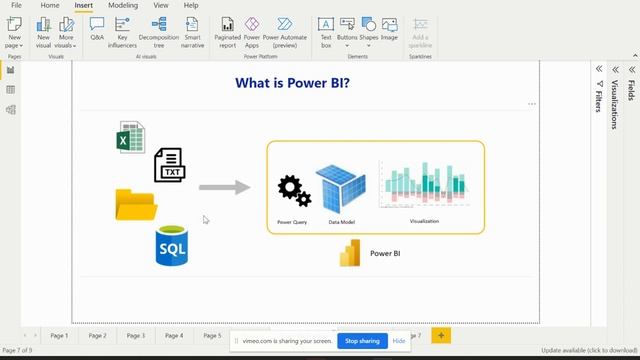Click the 'Power BI' text label

tap(385, 253)
